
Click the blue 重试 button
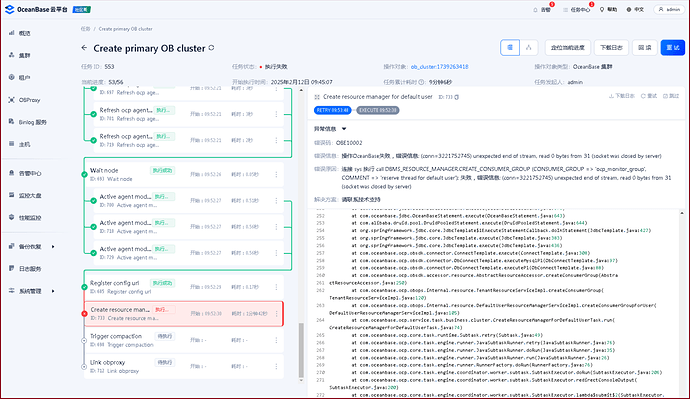(x=672, y=48)
